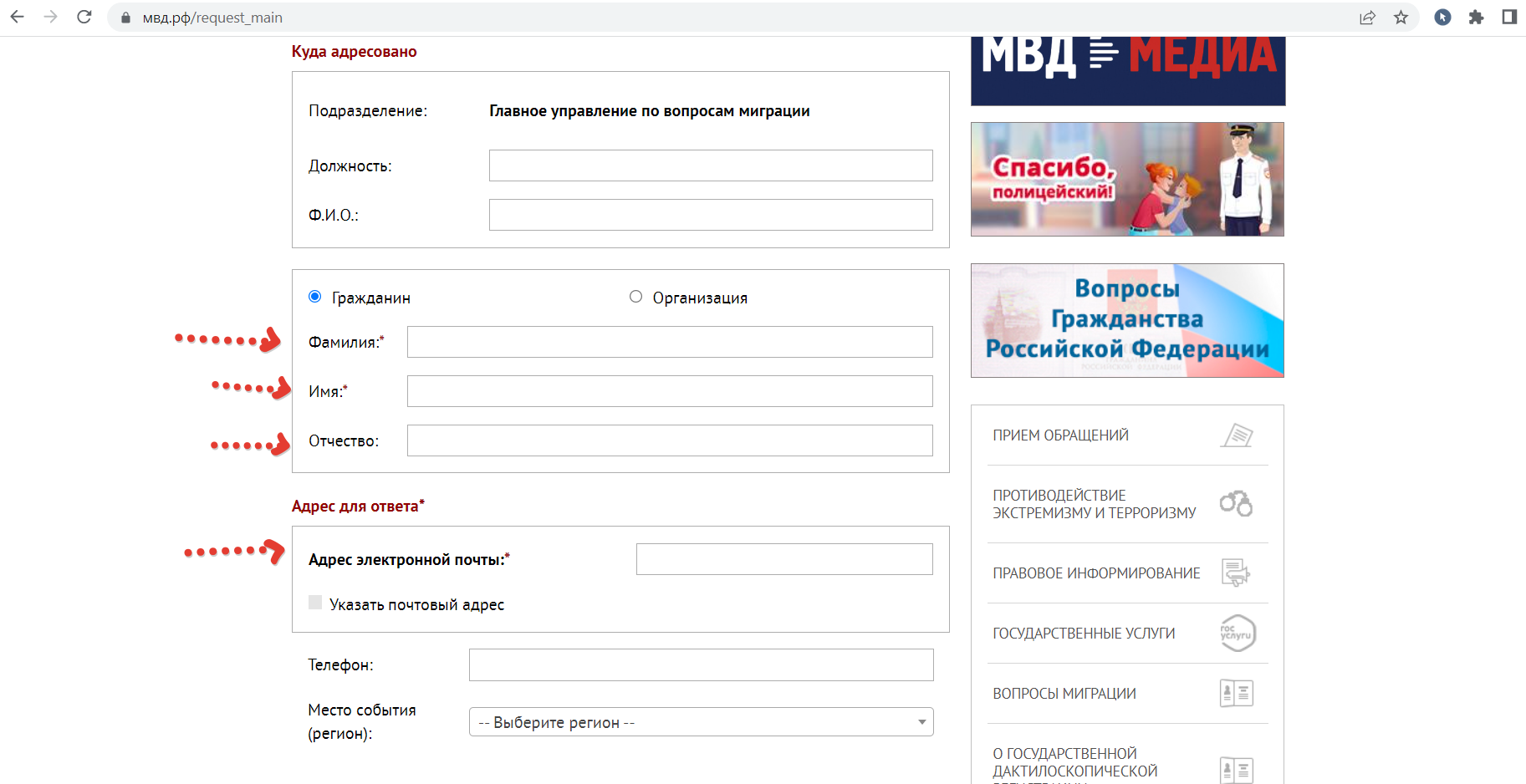1526x784 pixels.
Task: Open browser extensions puzzle icon
Action: [x=1476, y=18]
